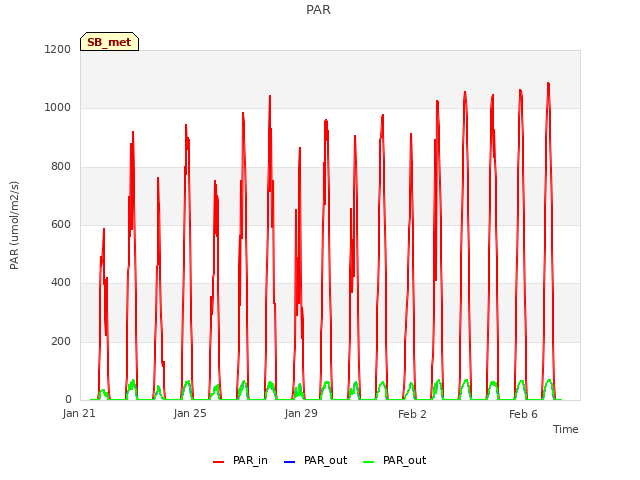Viewport: 640px width, 480px height.
Task: Click the green PAR_out legend swatch
Action: pyautogui.click(x=369, y=462)
